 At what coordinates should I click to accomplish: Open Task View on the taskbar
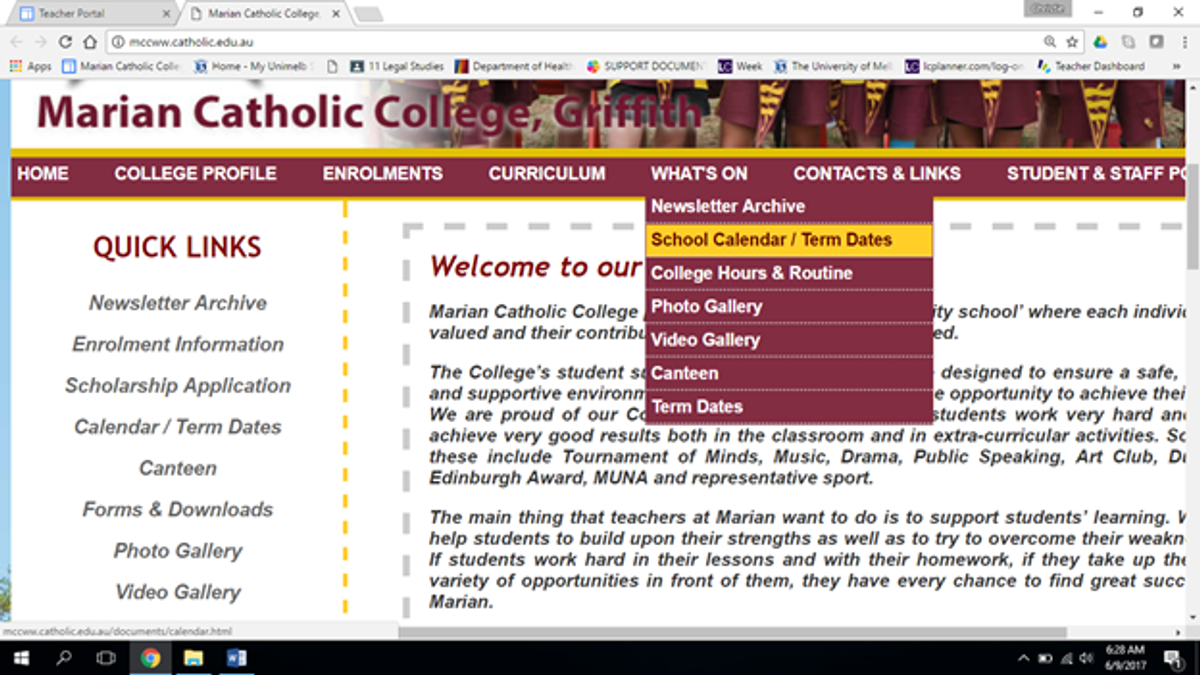pyautogui.click(x=106, y=658)
